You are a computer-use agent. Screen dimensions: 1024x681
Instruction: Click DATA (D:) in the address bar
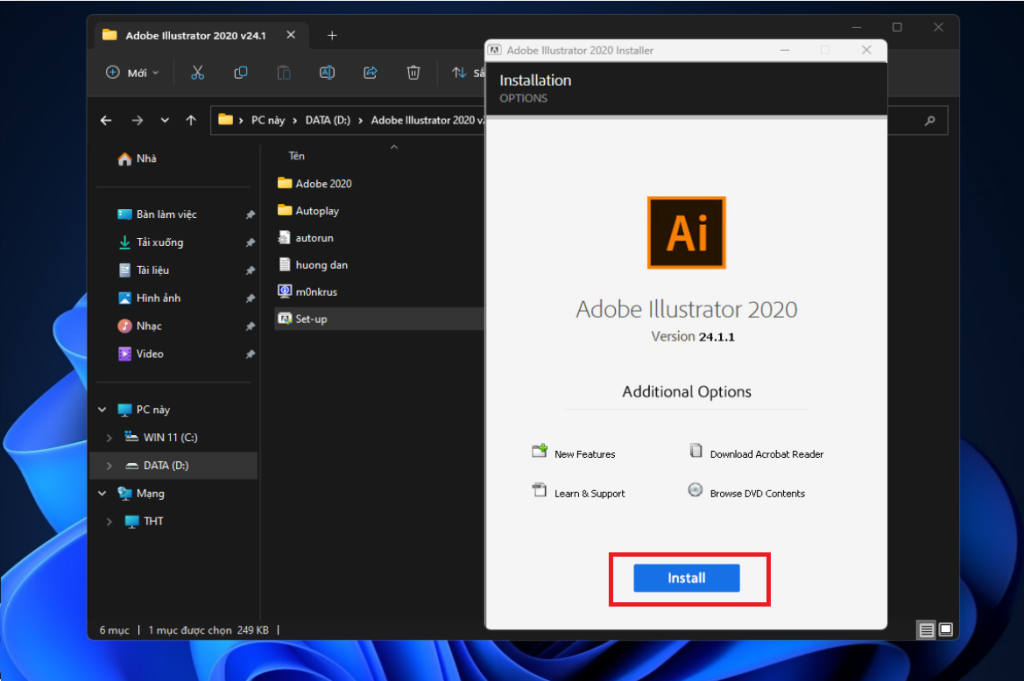328,120
